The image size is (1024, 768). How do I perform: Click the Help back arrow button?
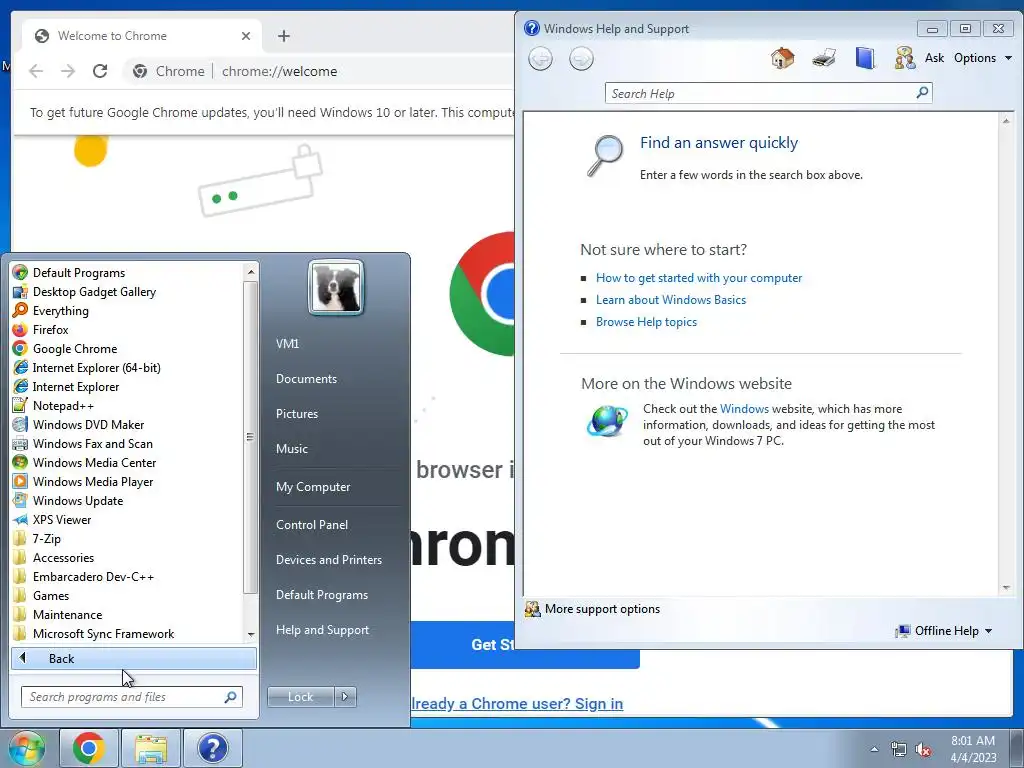point(540,59)
